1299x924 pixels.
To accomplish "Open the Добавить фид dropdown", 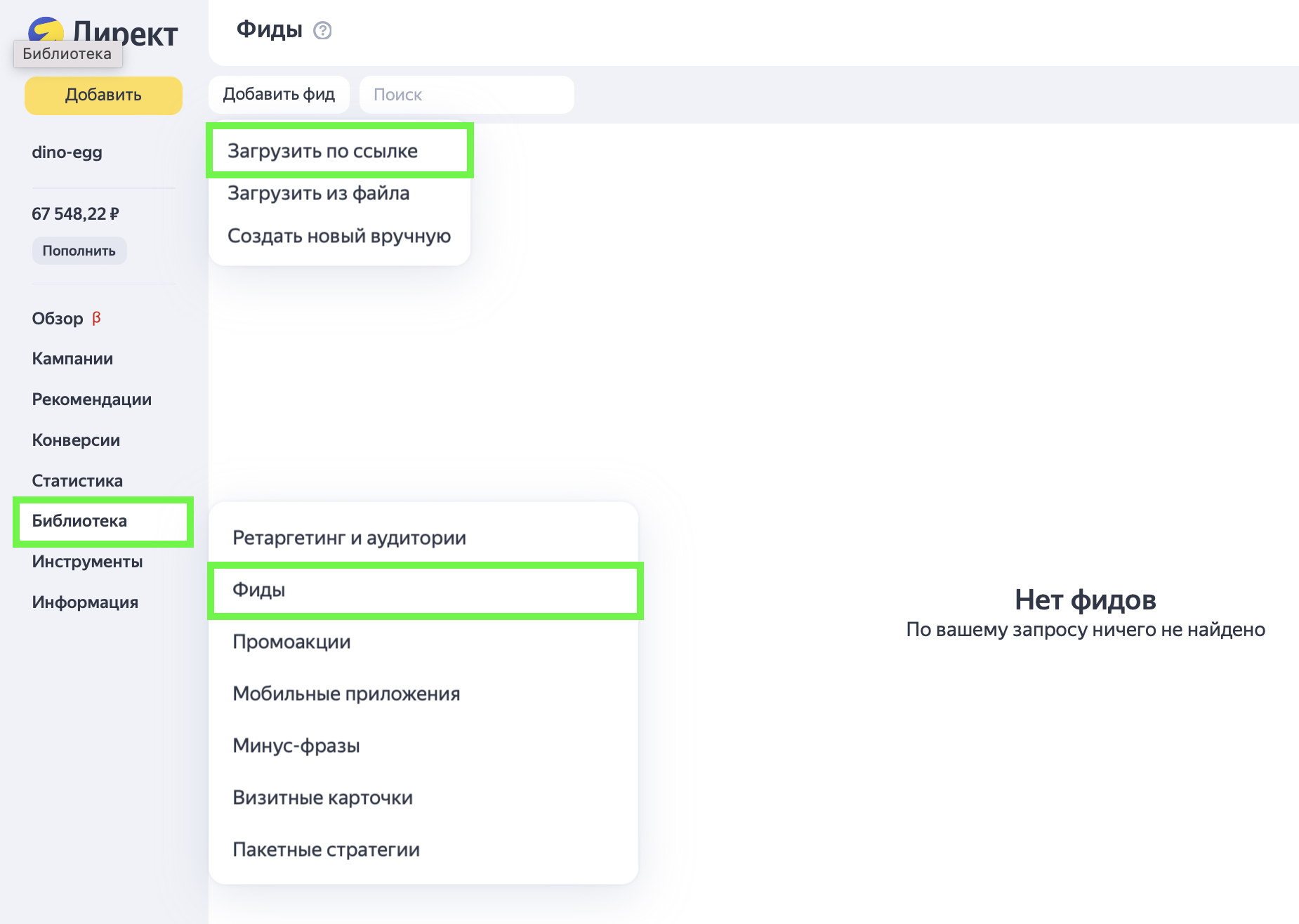I will coord(279,95).
